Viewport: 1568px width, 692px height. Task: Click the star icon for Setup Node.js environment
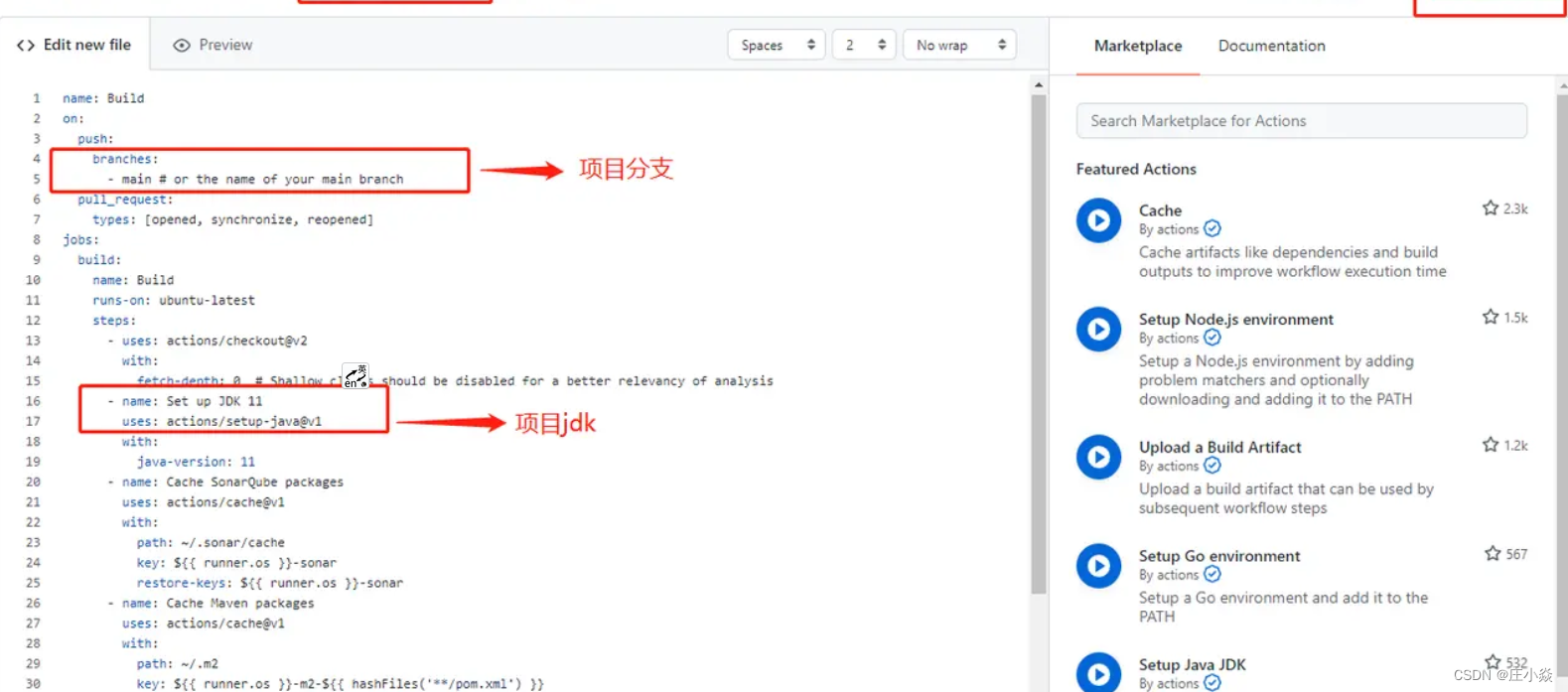coord(1490,317)
